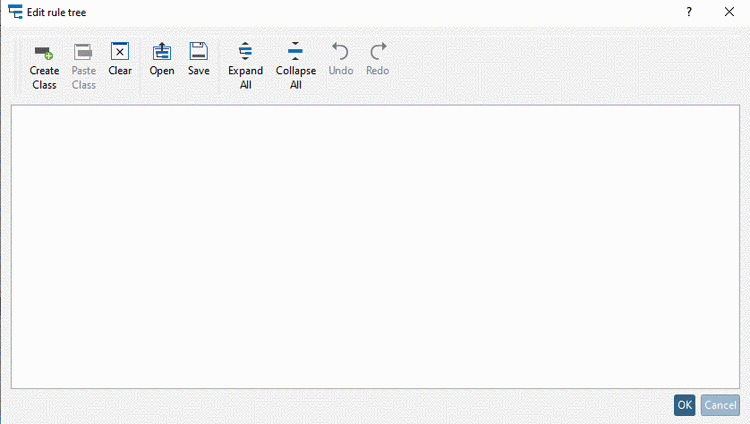Close the Edit rule tree dialog
Viewport: 750px width, 424px height.
click(729, 12)
